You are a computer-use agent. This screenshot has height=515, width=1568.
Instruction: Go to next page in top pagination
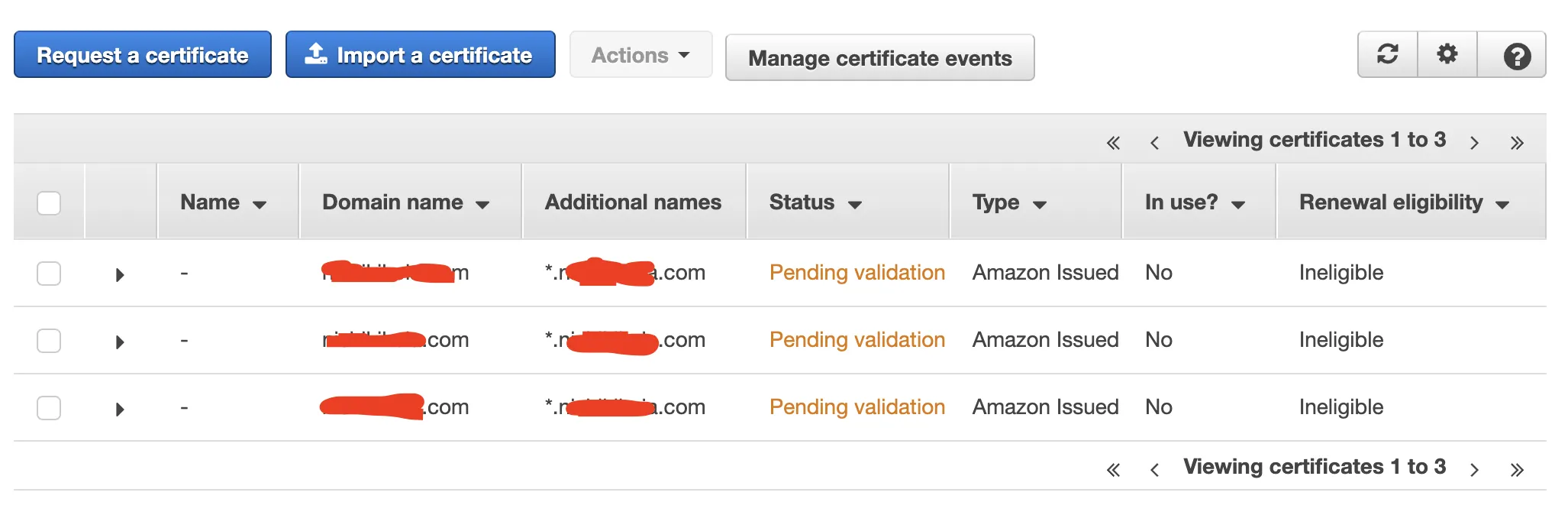[x=1474, y=143]
